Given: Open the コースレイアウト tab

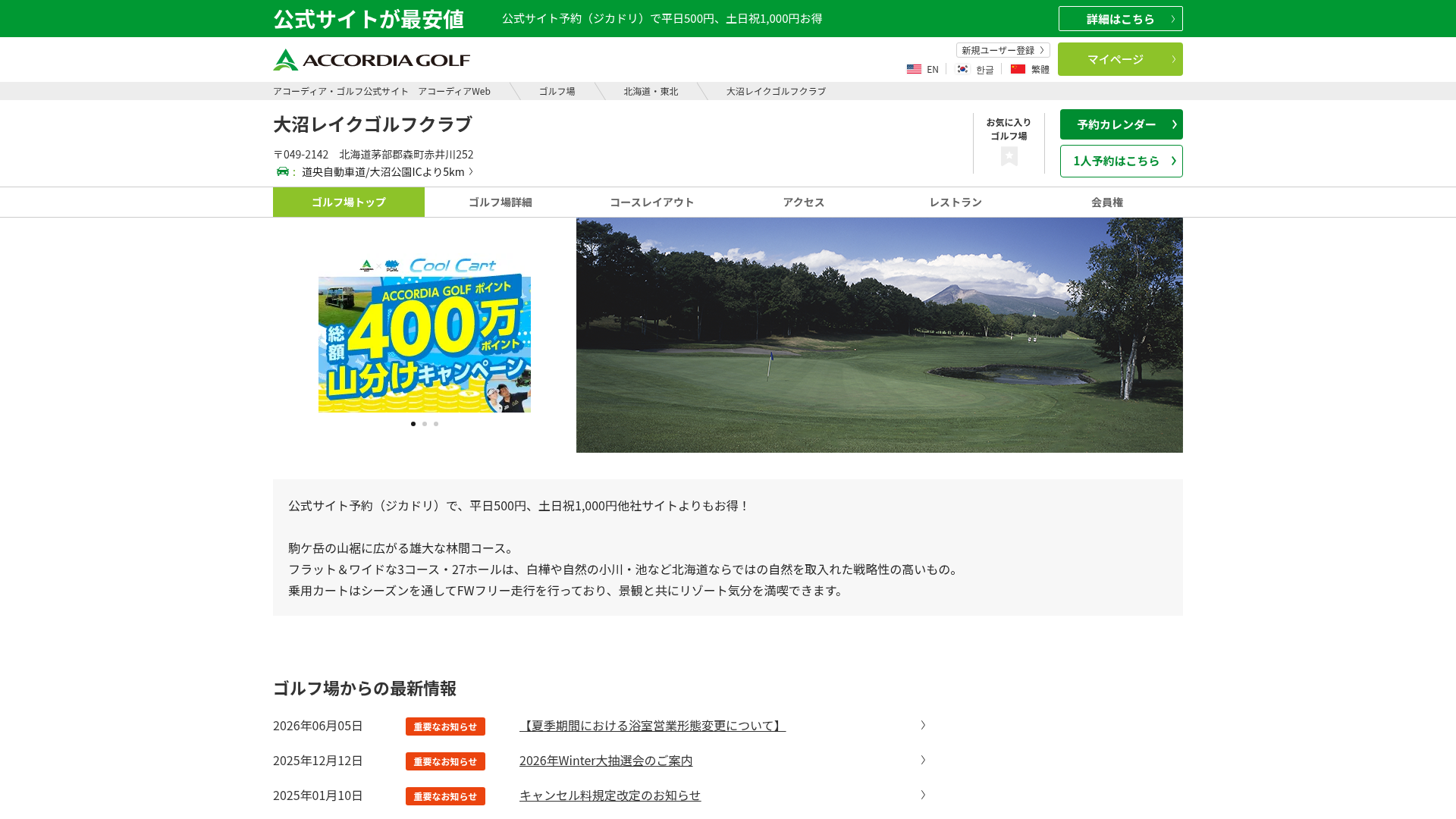Looking at the screenshot, I should (x=652, y=202).
